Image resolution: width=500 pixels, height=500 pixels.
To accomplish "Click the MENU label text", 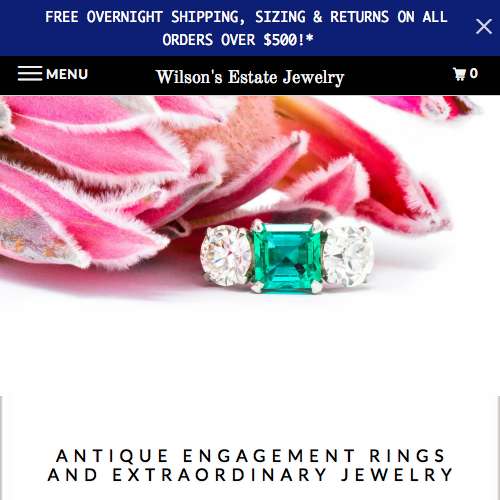I will (x=67, y=74).
